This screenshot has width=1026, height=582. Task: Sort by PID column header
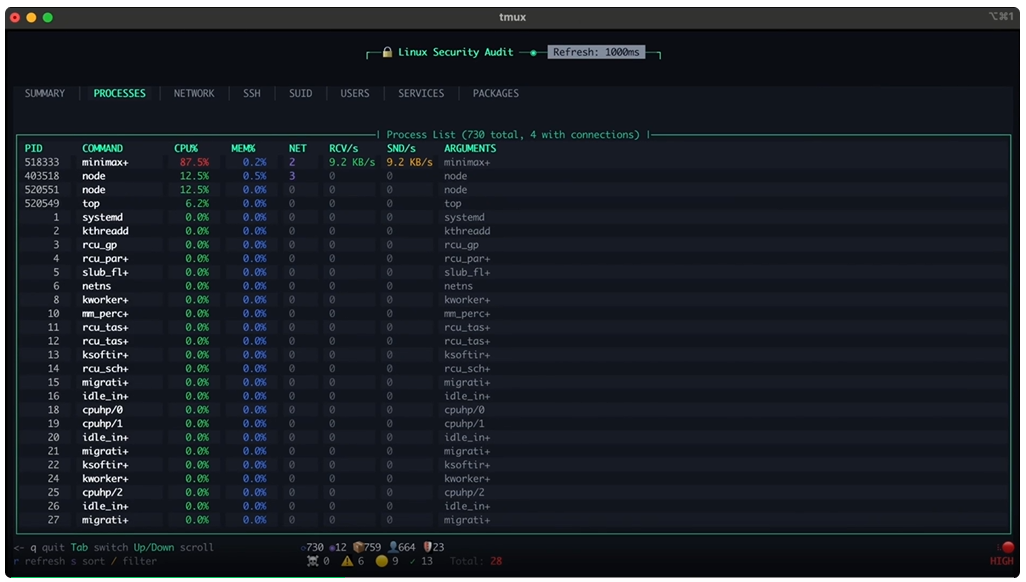tap(34, 148)
